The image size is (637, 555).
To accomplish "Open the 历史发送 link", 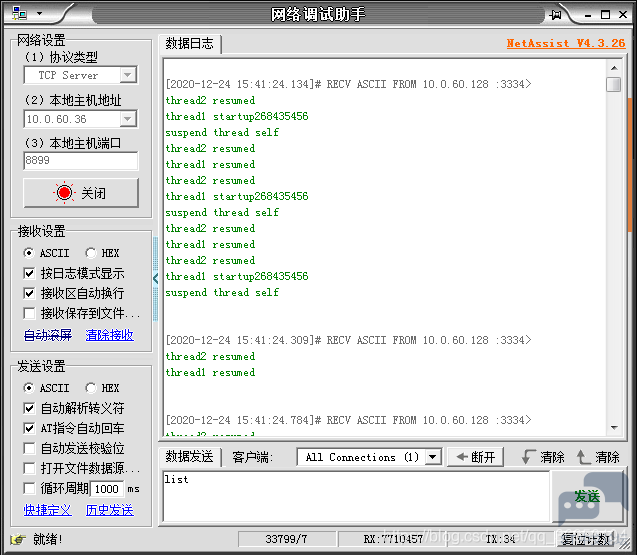I will coord(110,510).
